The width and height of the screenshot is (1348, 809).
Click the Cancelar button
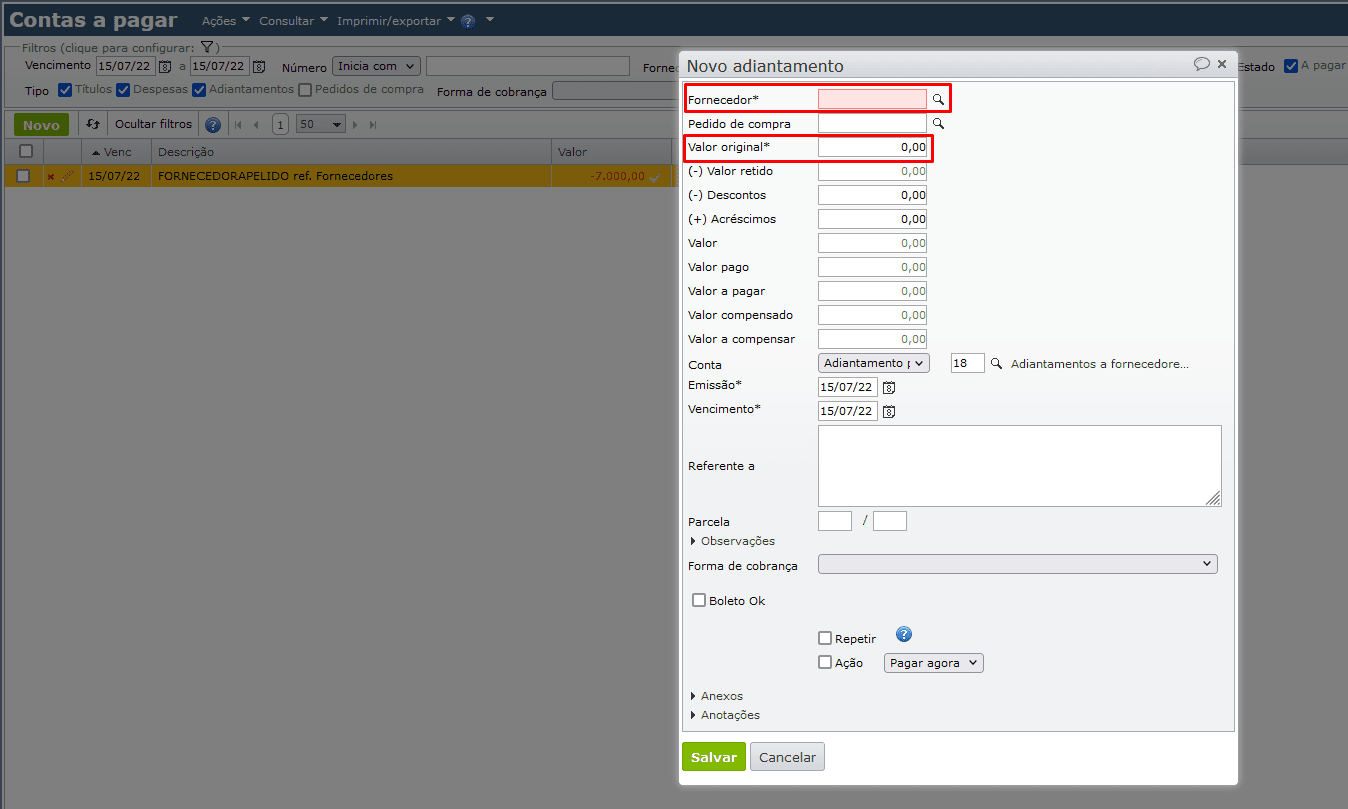click(787, 757)
